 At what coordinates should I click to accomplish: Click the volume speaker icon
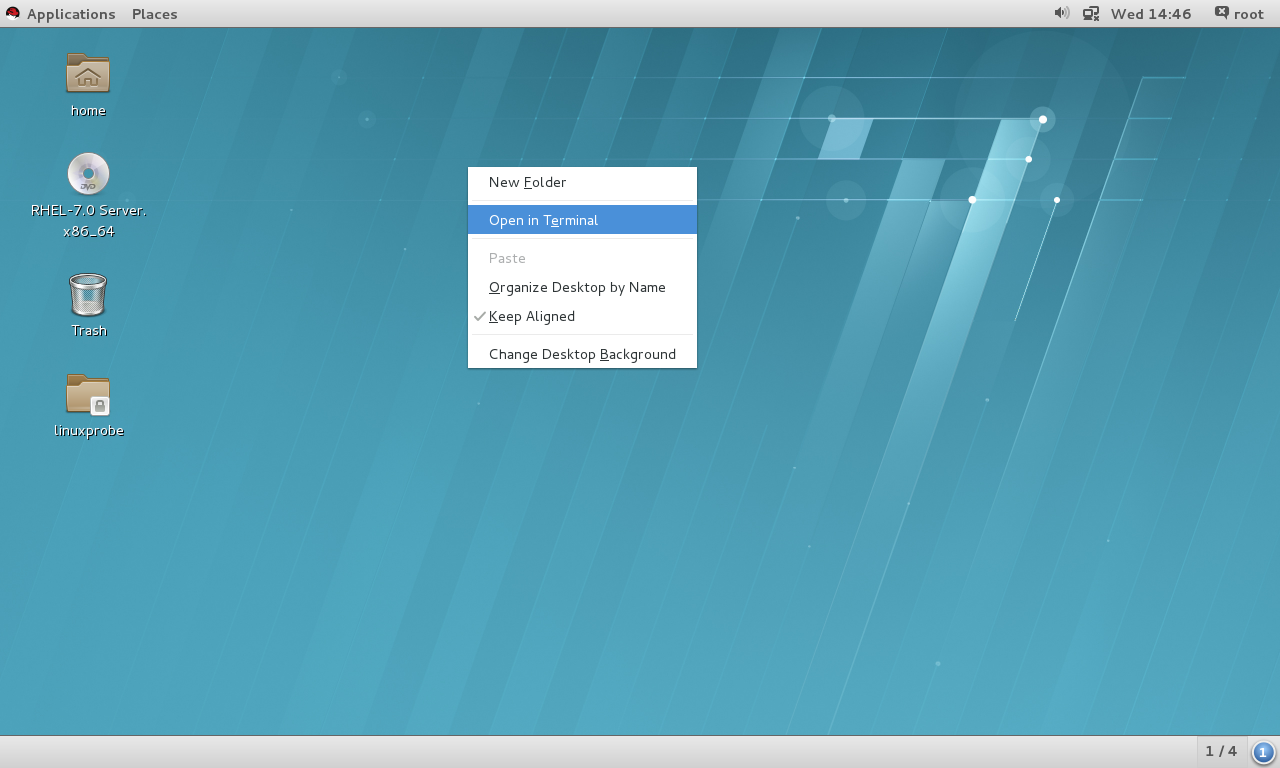1061,13
